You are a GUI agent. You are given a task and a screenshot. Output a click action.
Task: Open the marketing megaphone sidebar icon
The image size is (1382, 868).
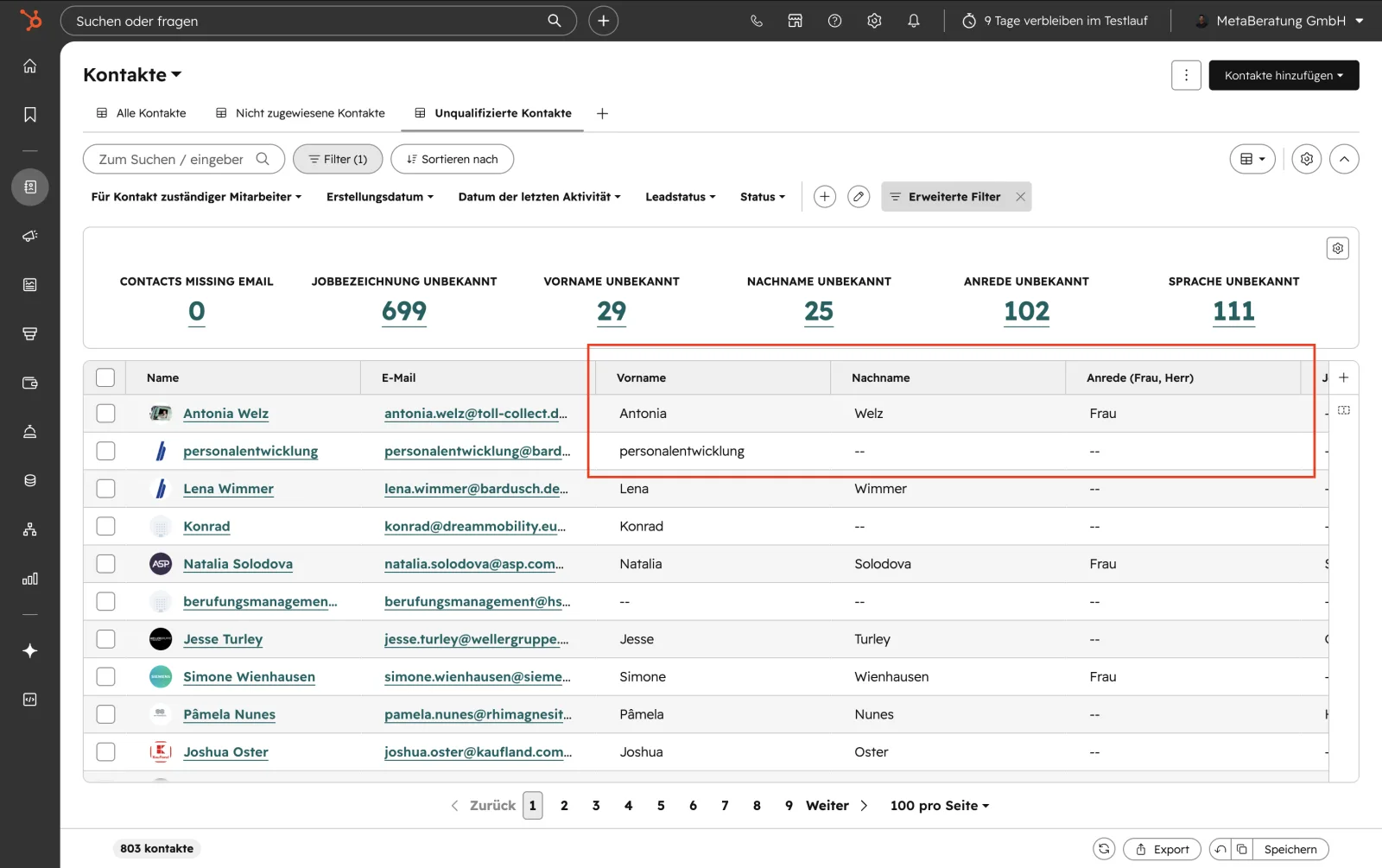[x=30, y=236]
